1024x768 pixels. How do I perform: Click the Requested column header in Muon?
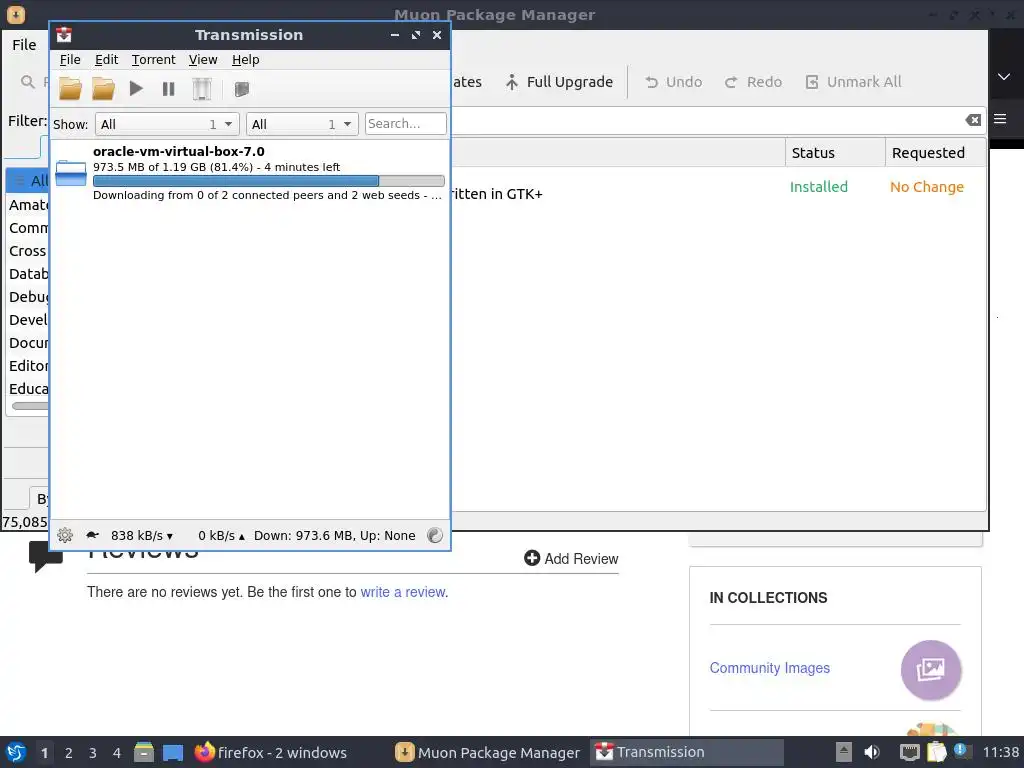pos(935,153)
